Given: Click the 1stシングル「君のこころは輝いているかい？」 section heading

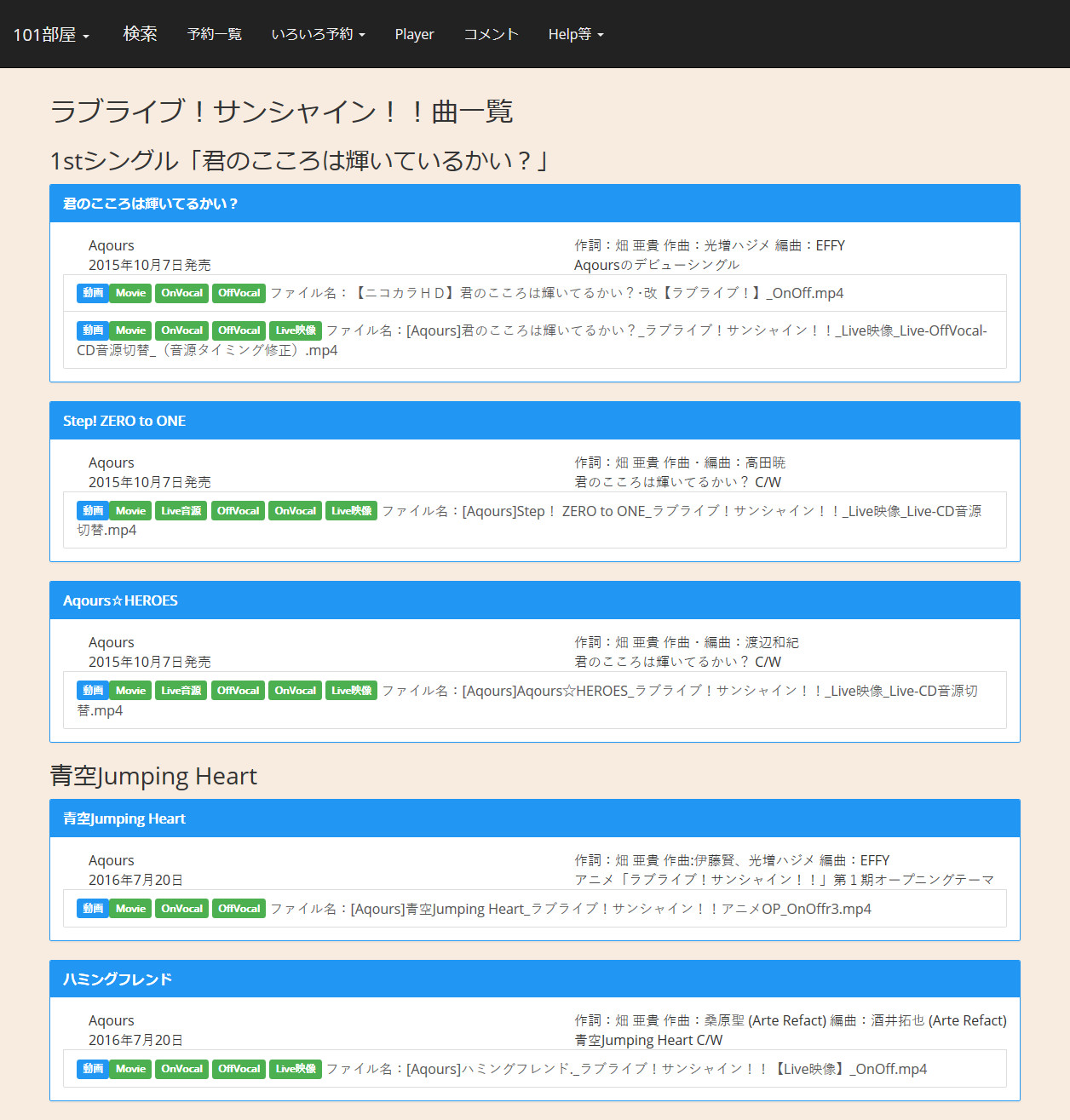Looking at the screenshot, I should pyautogui.click(x=302, y=160).
